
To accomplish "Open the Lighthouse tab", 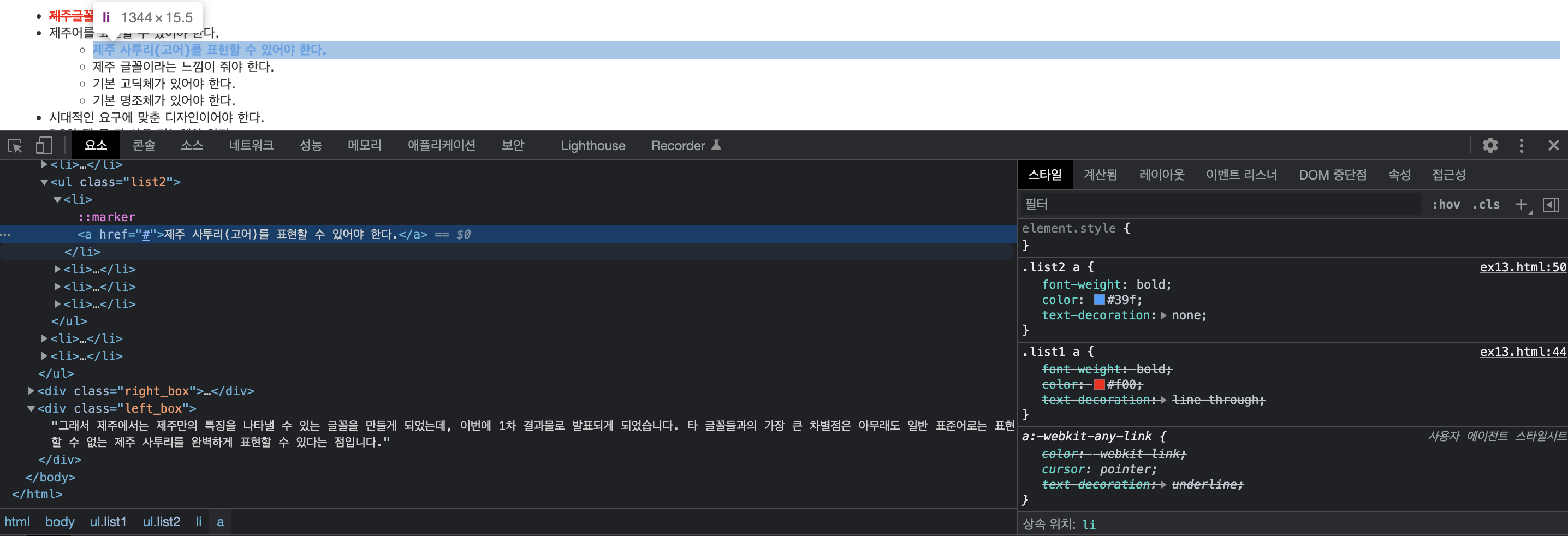I will click(593, 145).
